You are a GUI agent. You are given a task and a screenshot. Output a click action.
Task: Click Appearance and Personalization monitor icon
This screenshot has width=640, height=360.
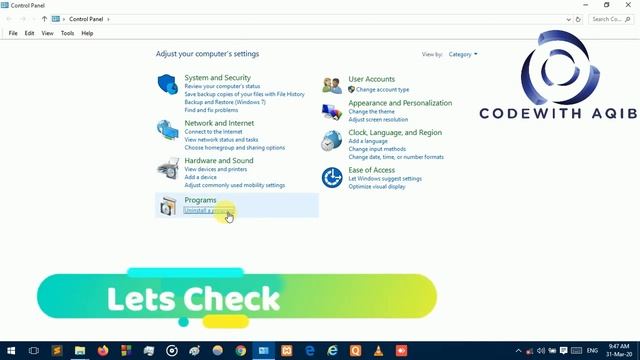click(x=332, y=111)
